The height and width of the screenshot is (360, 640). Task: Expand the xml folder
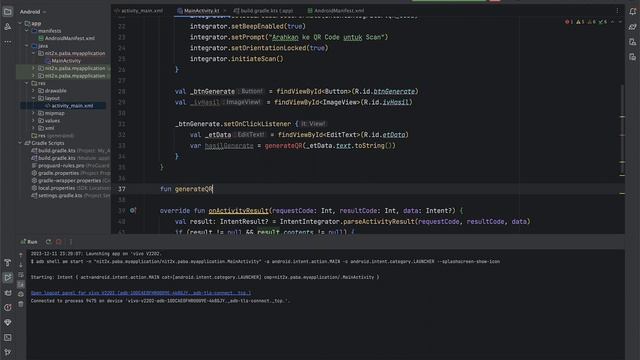[33, 128]
